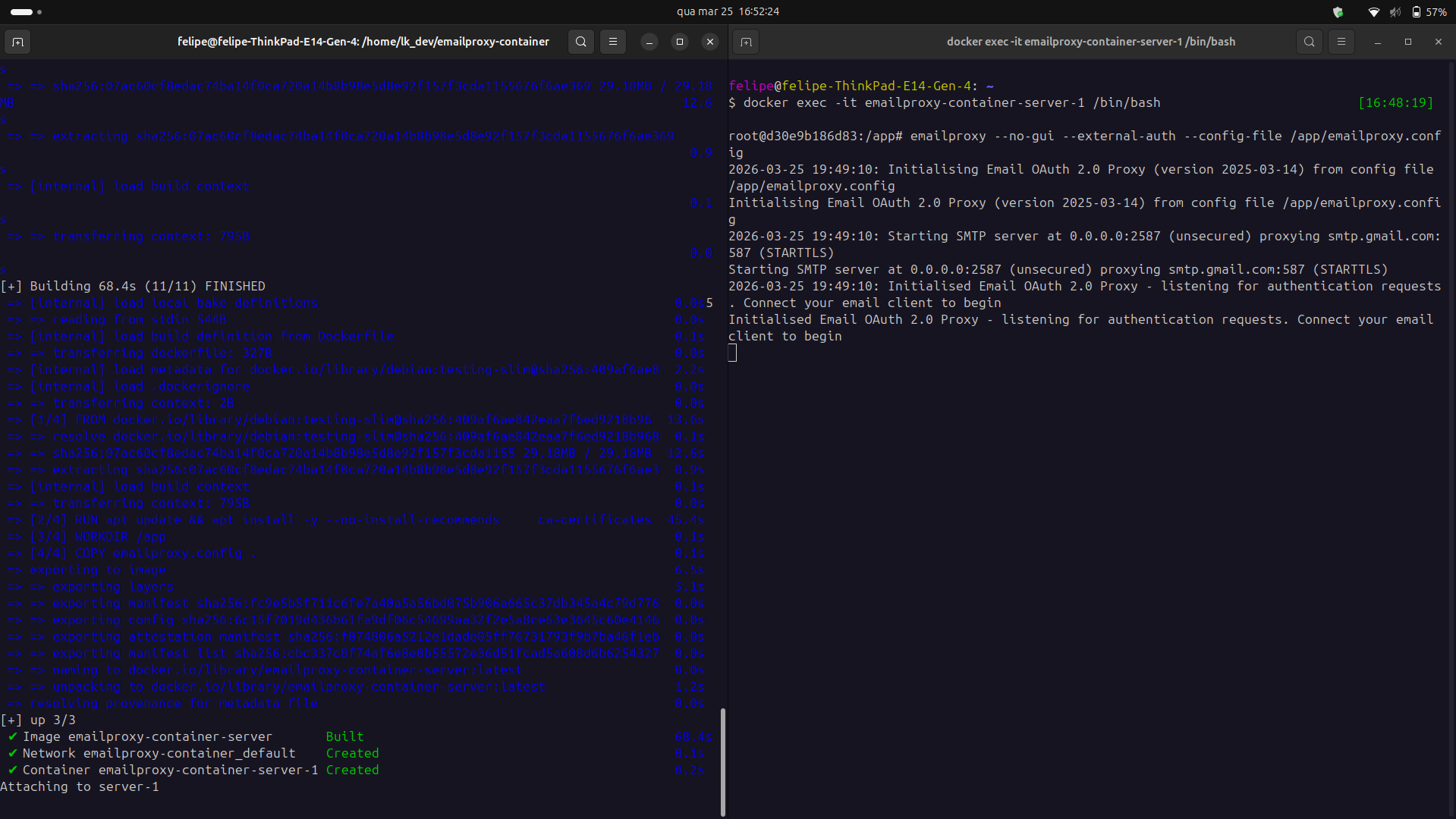1456x819 pixels.
Task: Click the muted volume icon
Action: click(1395, 11)
